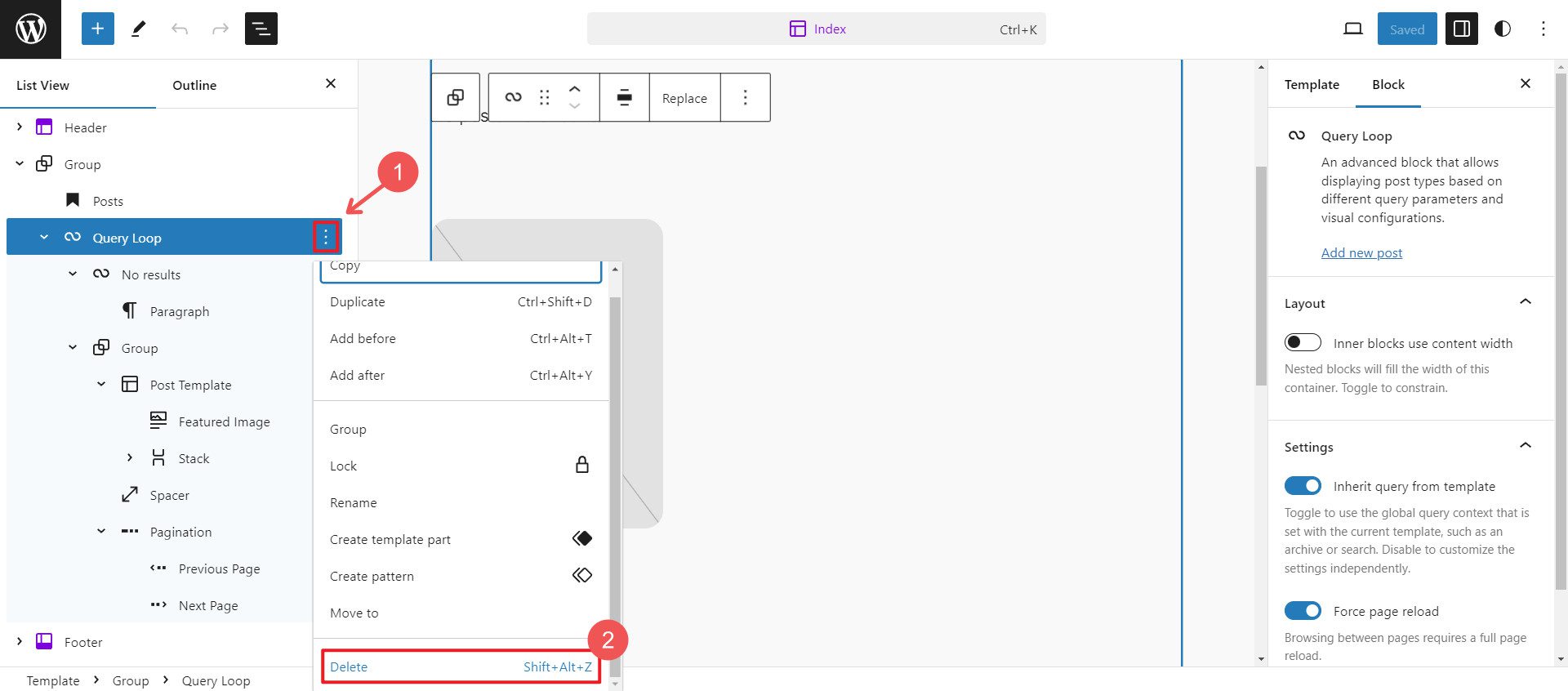Toggle the Settings sidebar icon
This screenshot has height=691, width=1568.
(1462, 29)
